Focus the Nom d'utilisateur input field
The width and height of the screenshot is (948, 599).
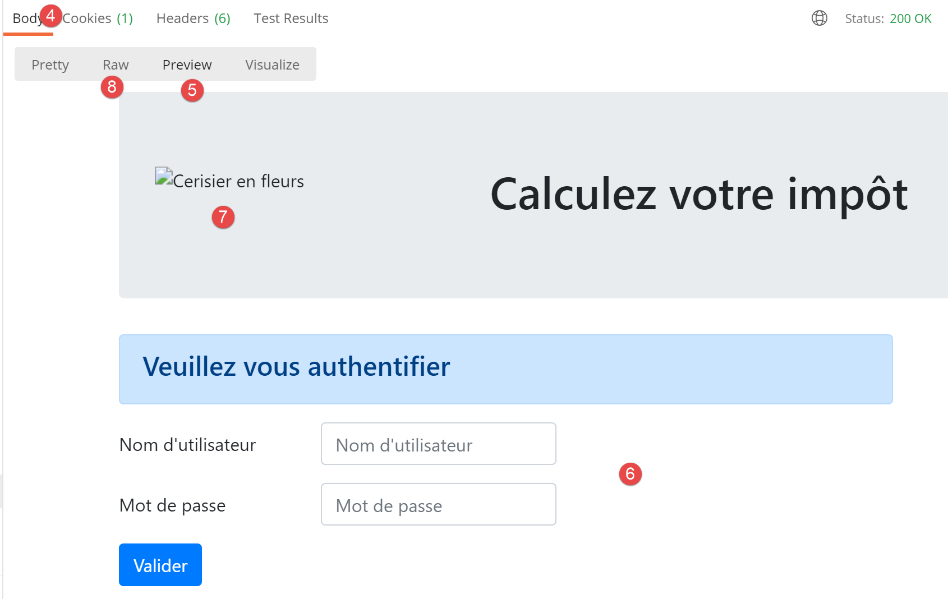[438, 444]
